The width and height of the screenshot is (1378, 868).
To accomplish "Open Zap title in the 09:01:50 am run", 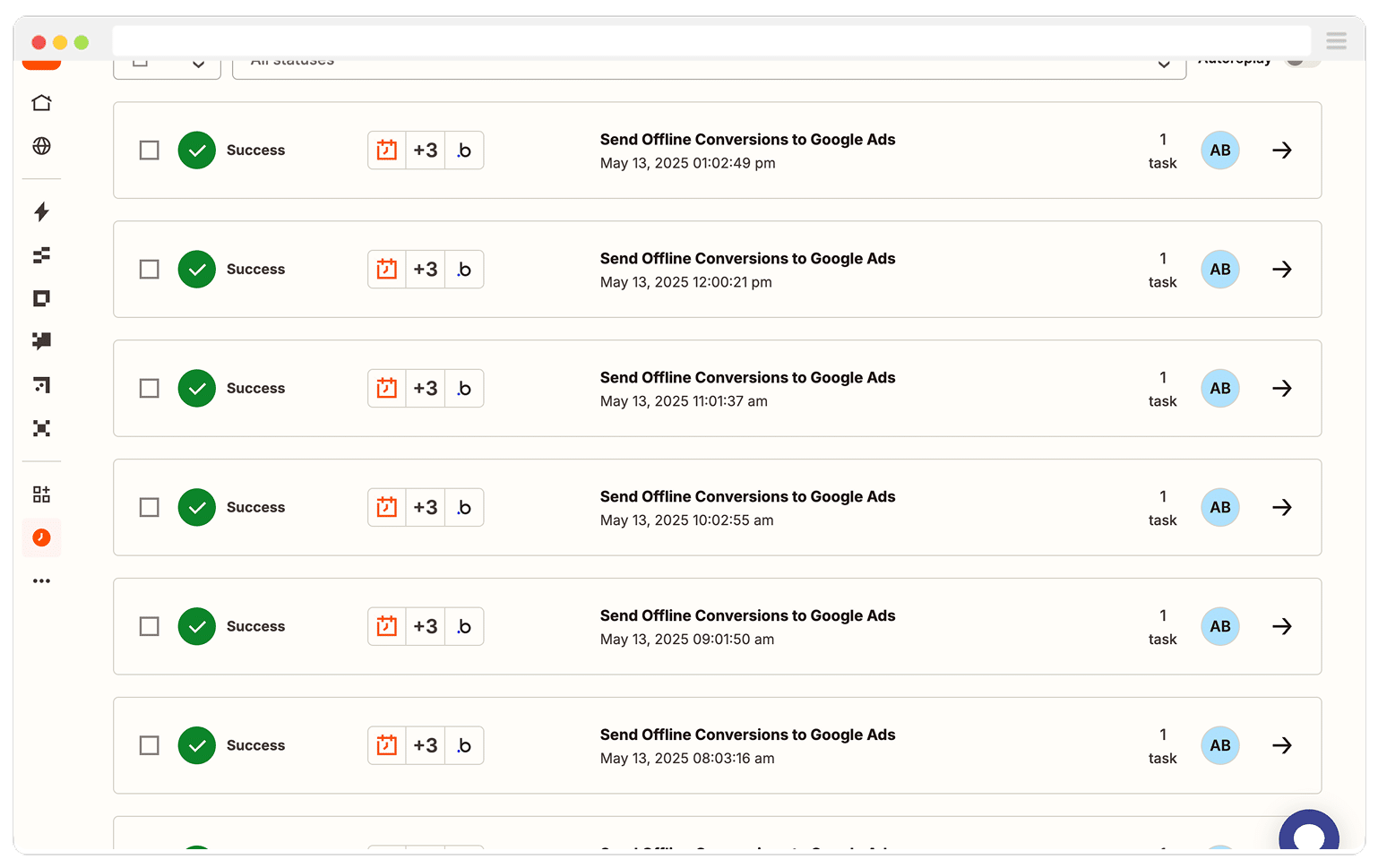I will 747,616.
